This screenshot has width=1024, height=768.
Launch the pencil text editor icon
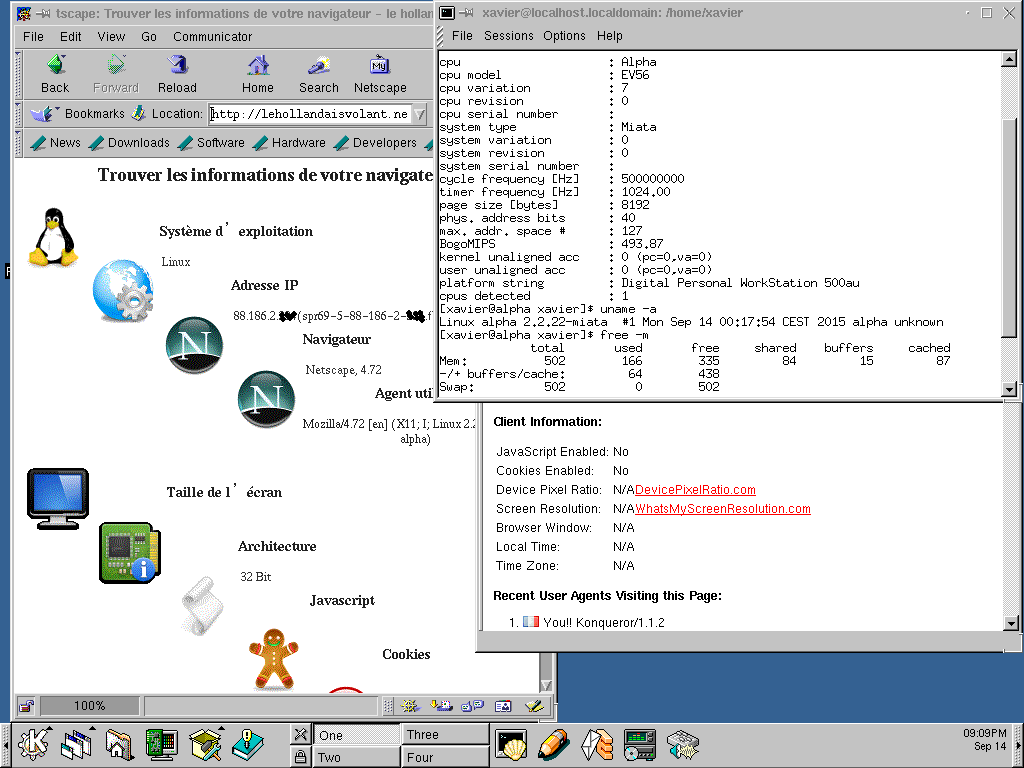554,744
